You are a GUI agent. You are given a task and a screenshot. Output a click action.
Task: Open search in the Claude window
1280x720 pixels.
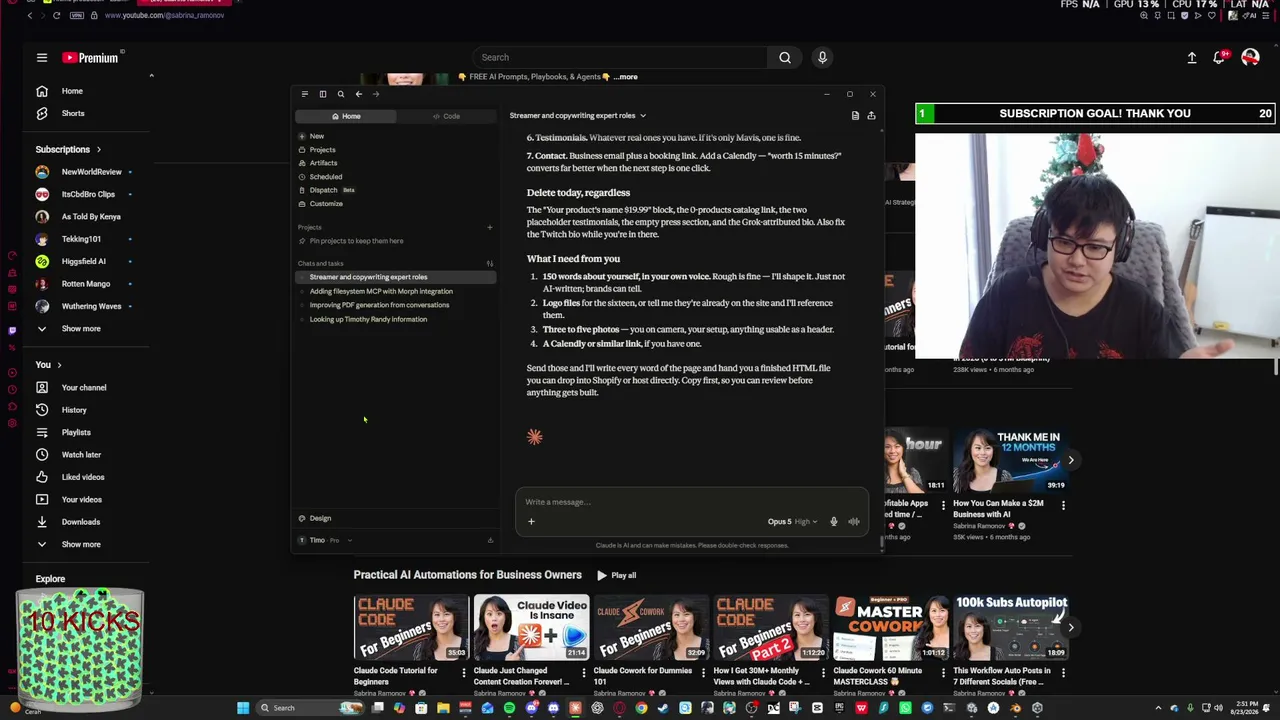point(340,94)
